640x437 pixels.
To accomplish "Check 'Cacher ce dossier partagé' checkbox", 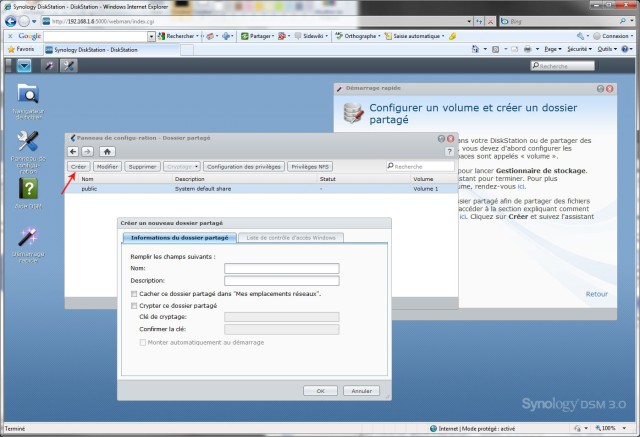I will coord(134,294).
